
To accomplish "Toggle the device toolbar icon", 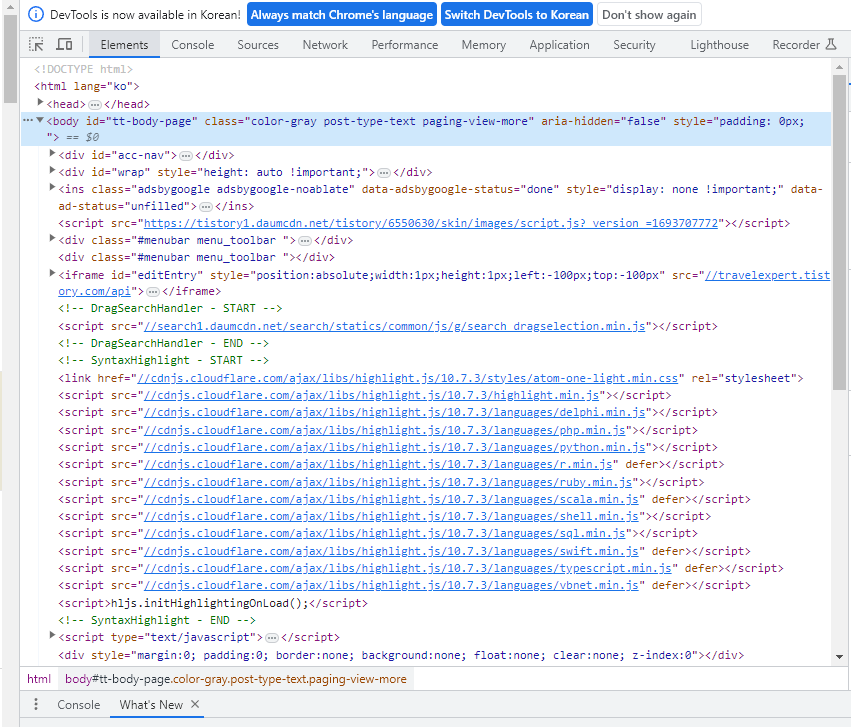I will 64,44.
